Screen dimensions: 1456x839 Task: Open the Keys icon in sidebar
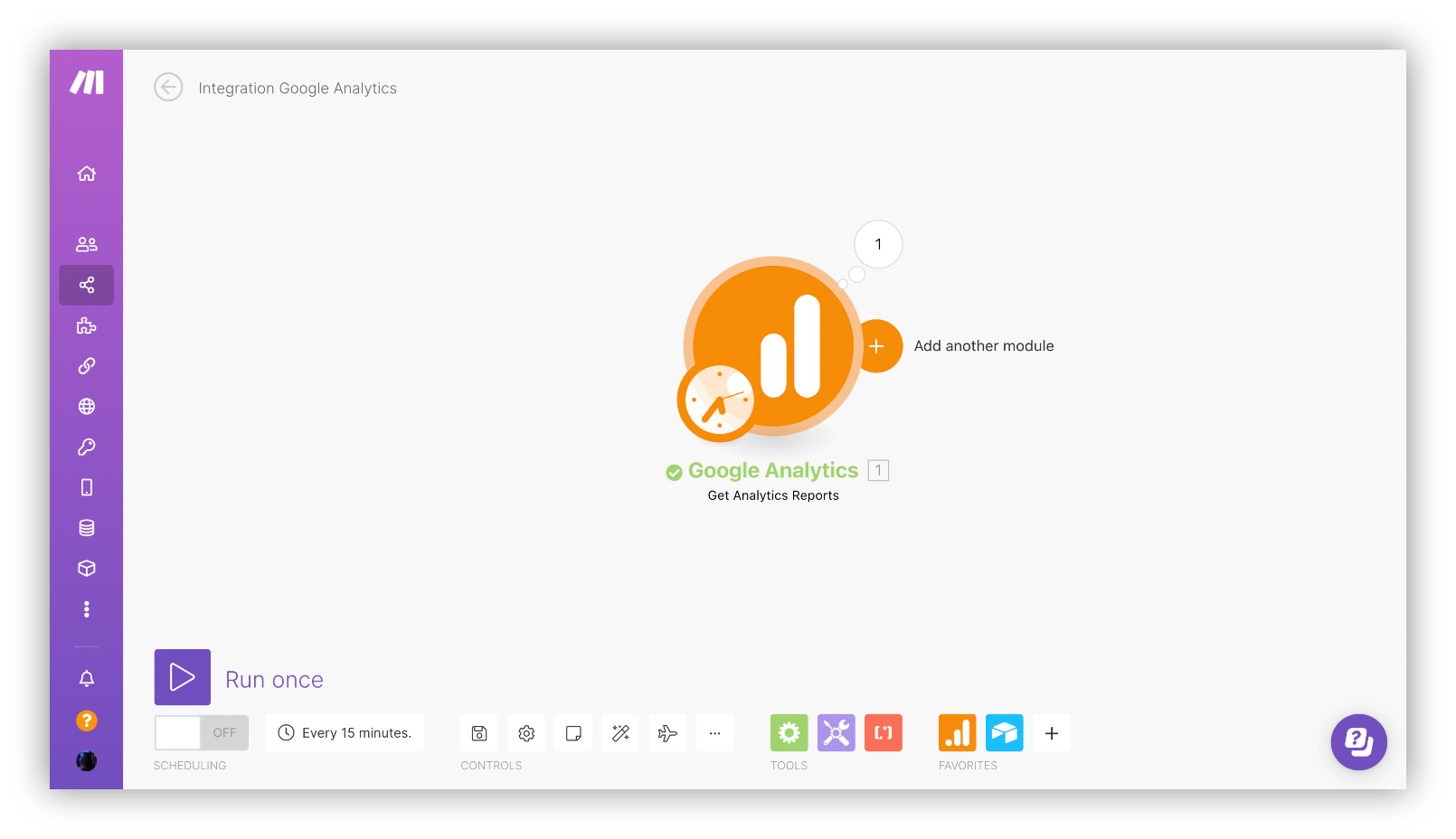(87, 447)
